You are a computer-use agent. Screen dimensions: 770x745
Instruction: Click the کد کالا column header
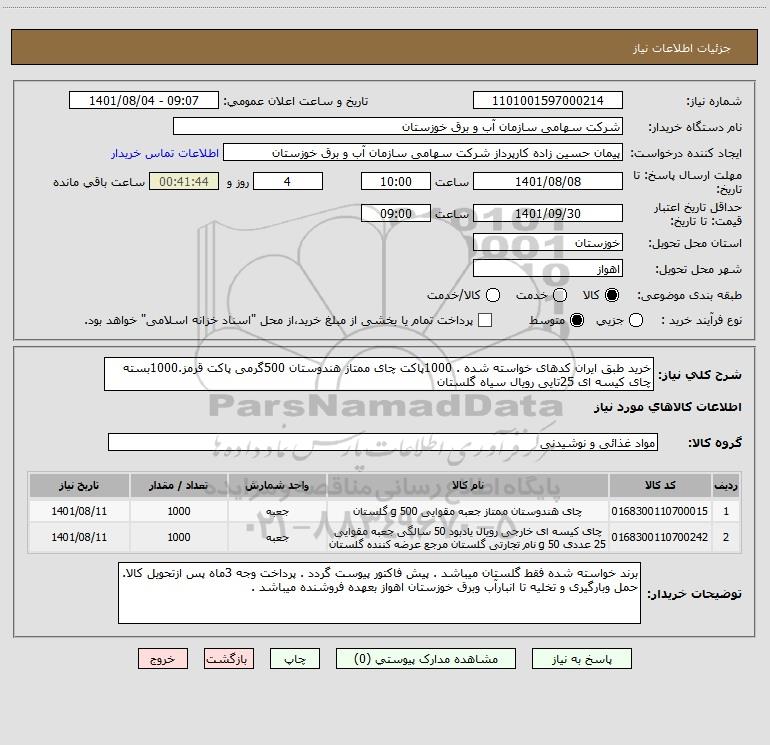tap(660, 485)
